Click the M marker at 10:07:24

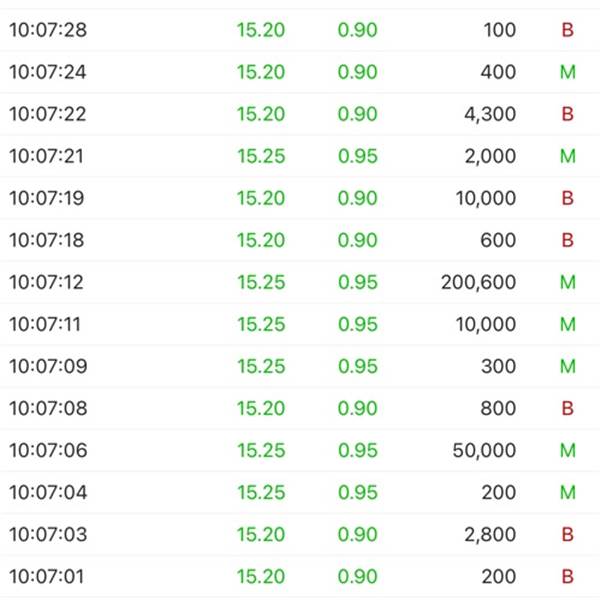coord(567,72)
